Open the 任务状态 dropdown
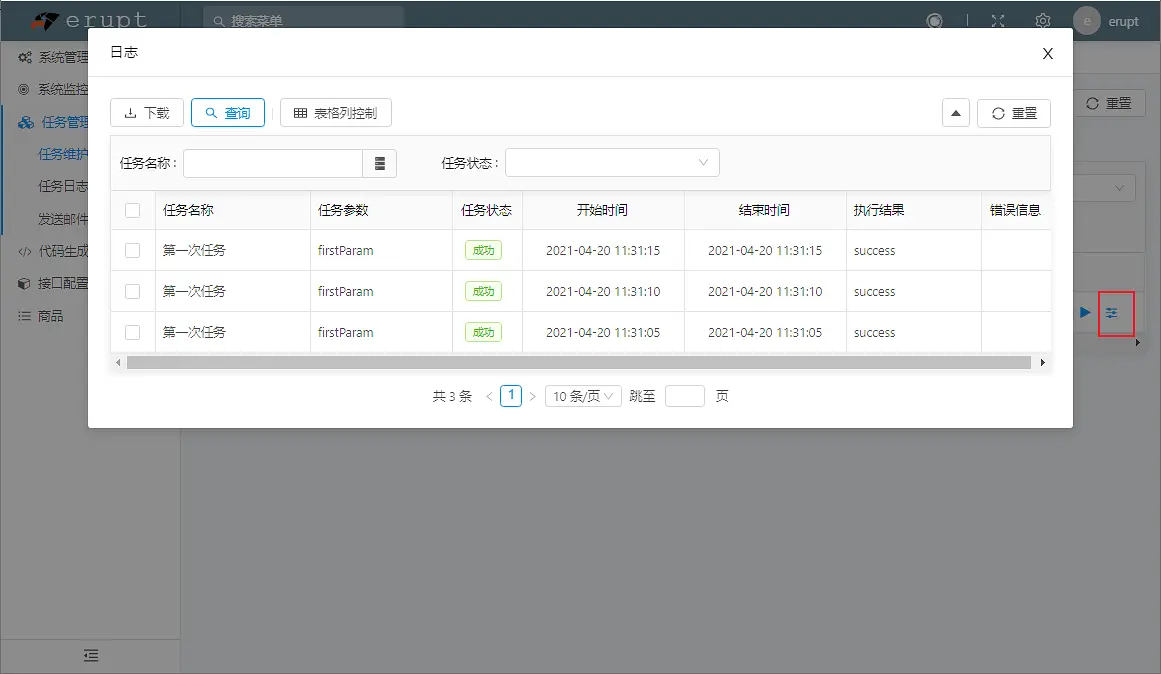 tap(612, 162)
